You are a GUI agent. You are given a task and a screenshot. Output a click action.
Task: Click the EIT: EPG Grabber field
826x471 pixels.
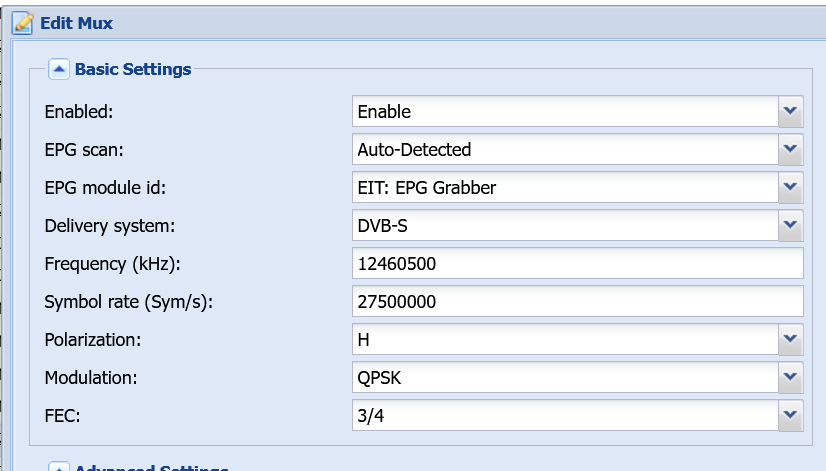click(x=565, y=187)
